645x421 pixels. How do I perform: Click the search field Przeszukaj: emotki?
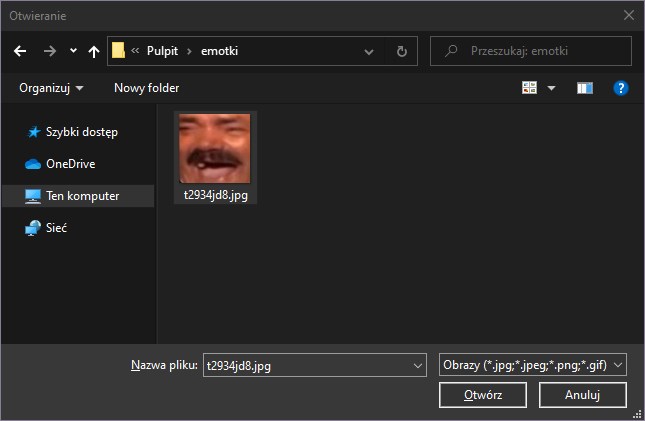click(531, 51)
